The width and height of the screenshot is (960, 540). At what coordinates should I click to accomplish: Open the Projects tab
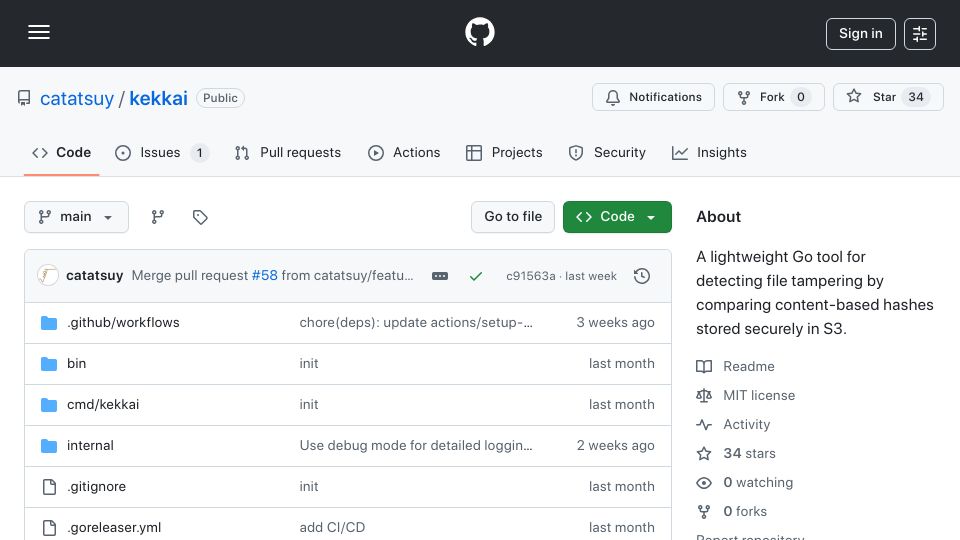click(504, 152)
